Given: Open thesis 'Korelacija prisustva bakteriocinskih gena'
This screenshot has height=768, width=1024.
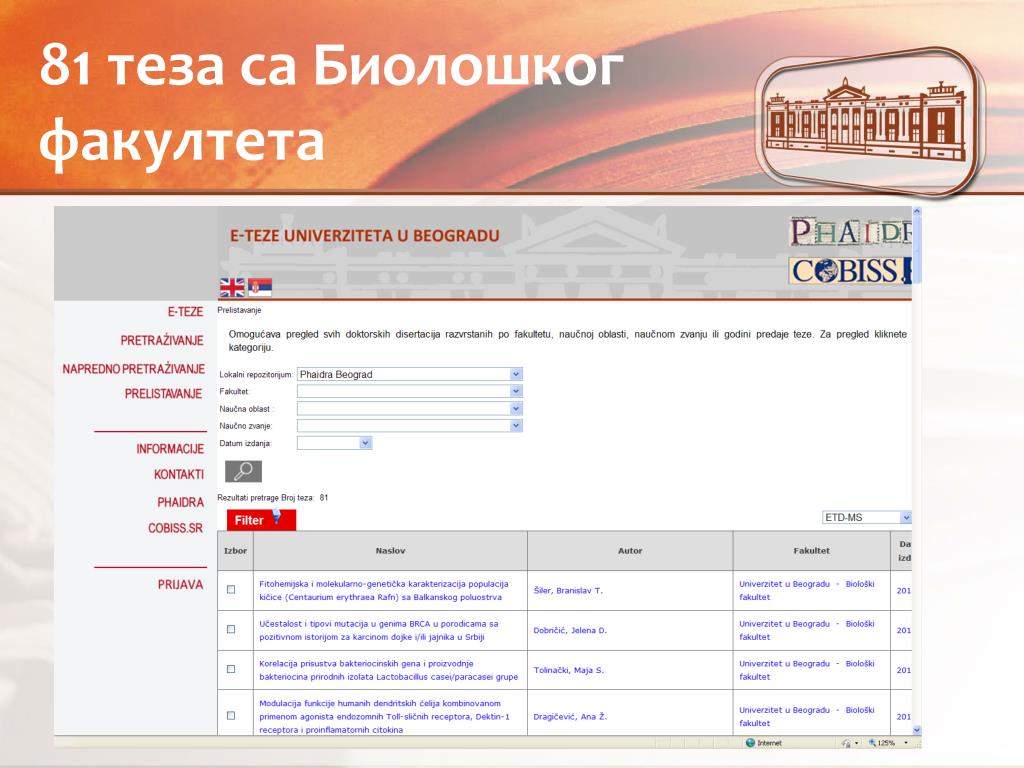Looking at the screenshot, I should click(389, 670).
